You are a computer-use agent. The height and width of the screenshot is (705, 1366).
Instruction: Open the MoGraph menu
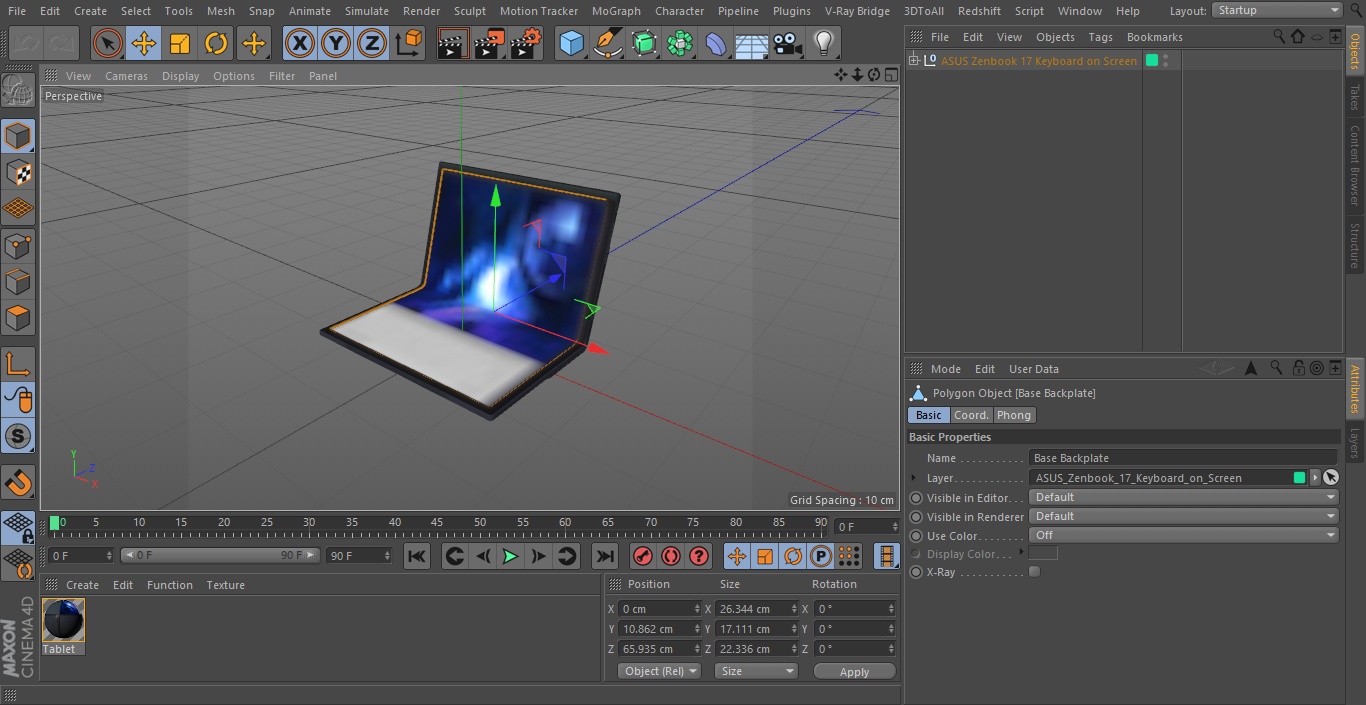click(x=616, y=11)
